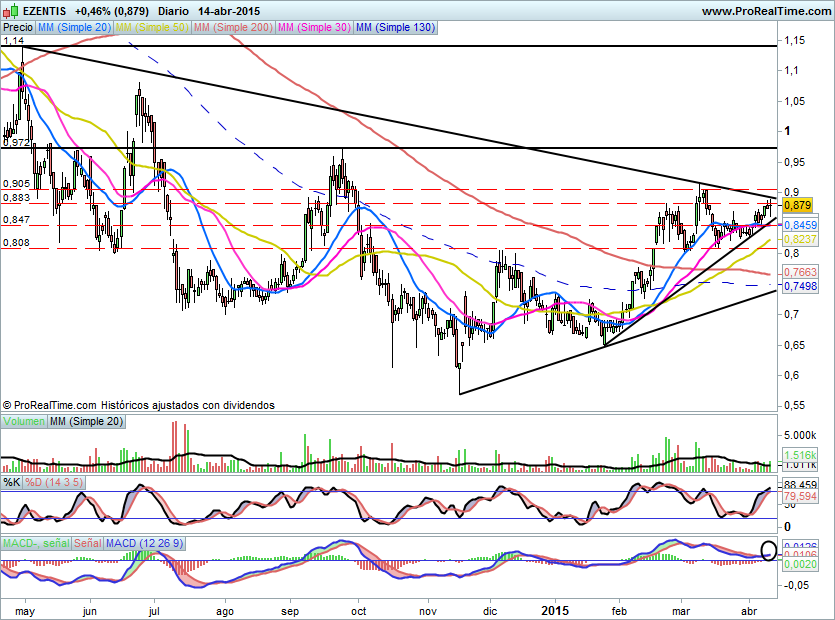Toggle the MM (Simple 200) legend label
The height and width of the screenshot is (620, 835).
tap(231, 28)
